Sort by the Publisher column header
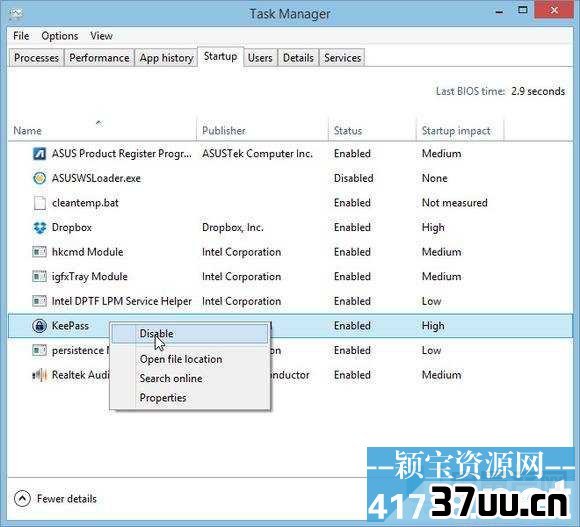The image size is (580, 527). click(x=262, y=131)
